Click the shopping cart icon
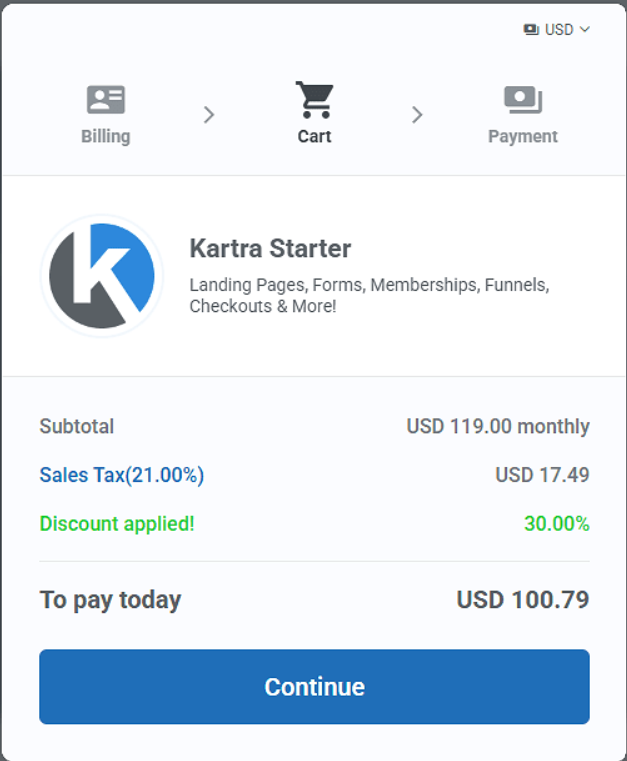 [314, 100]
